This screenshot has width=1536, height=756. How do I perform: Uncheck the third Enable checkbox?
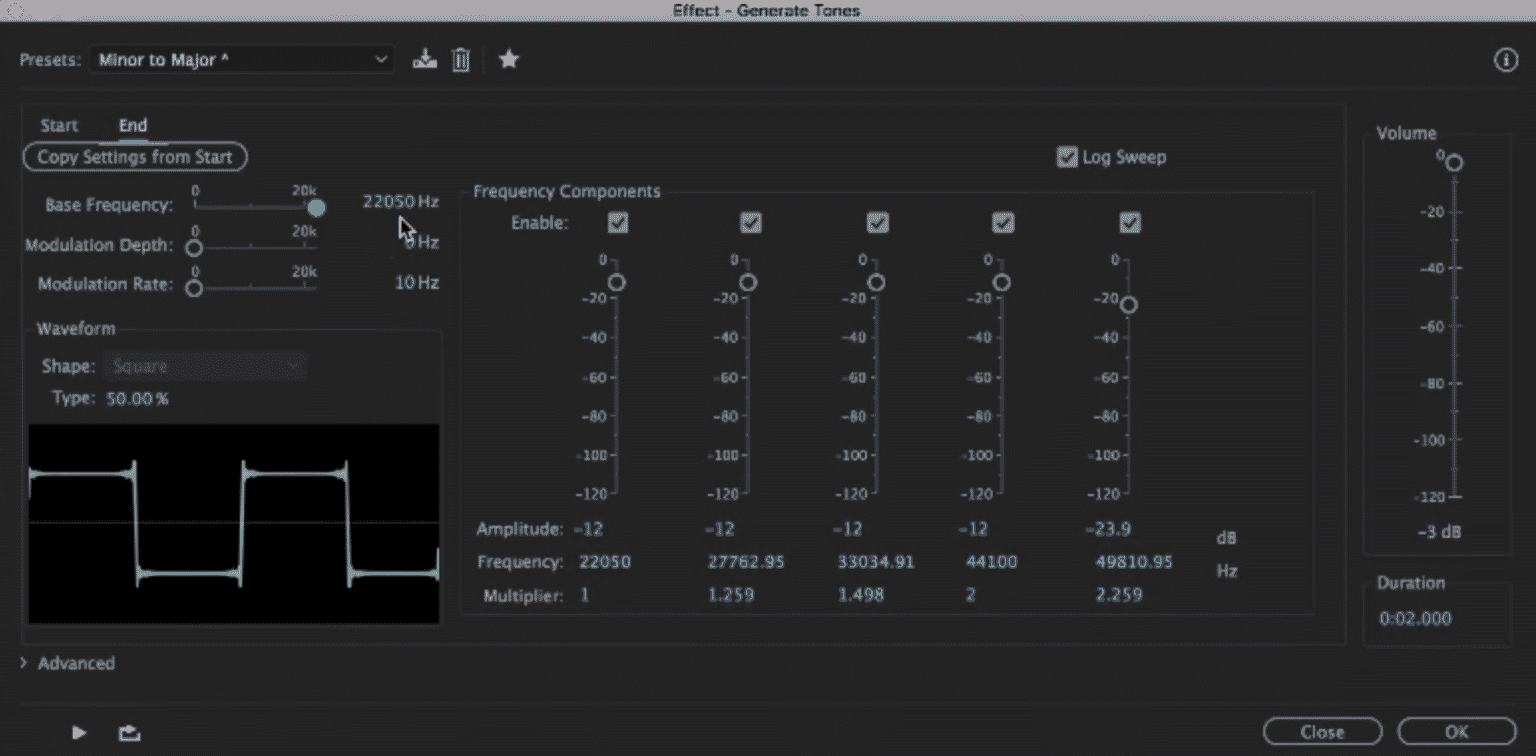877,222
